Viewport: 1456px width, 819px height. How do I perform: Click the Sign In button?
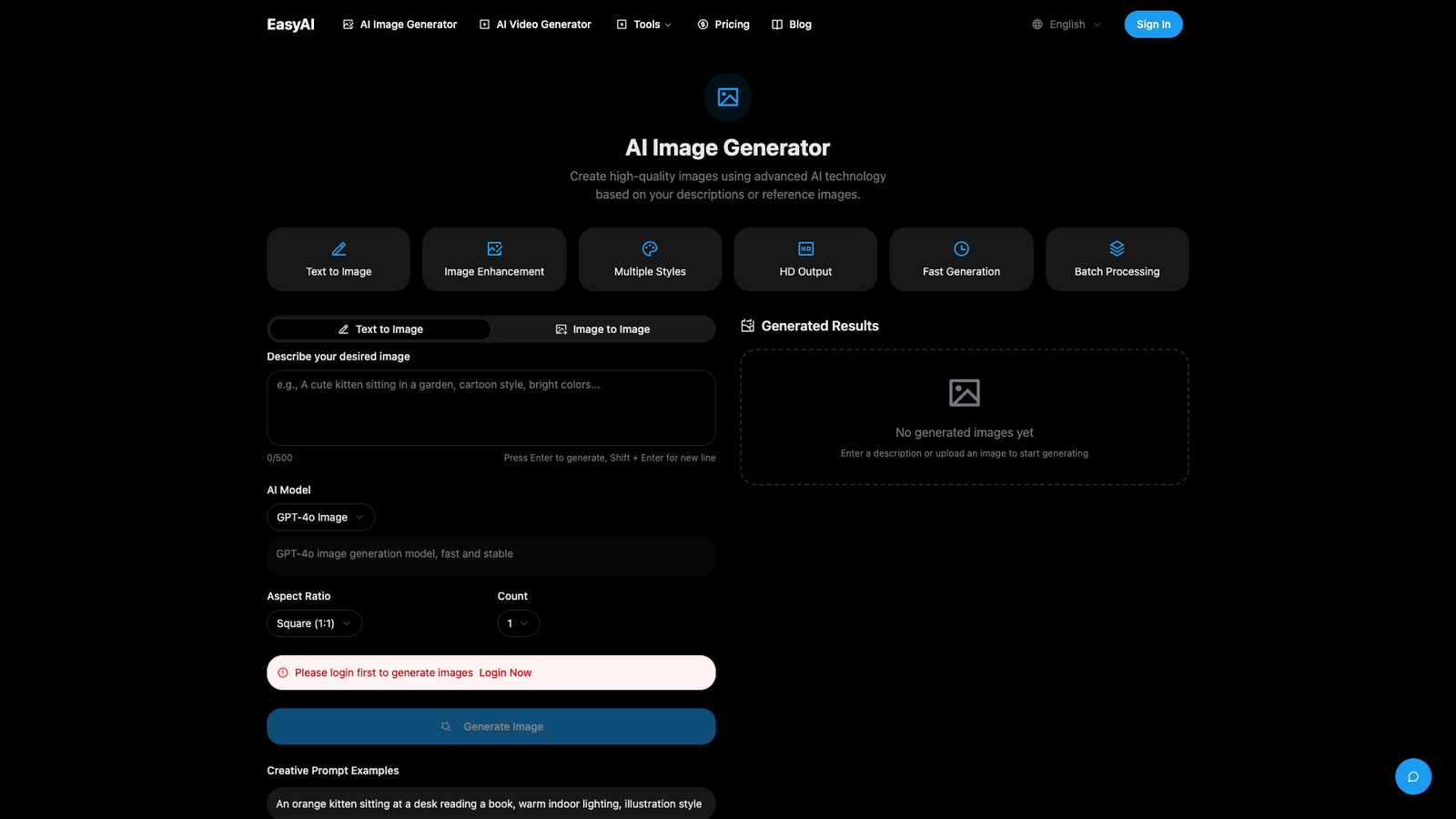(x=1153, y=25)
